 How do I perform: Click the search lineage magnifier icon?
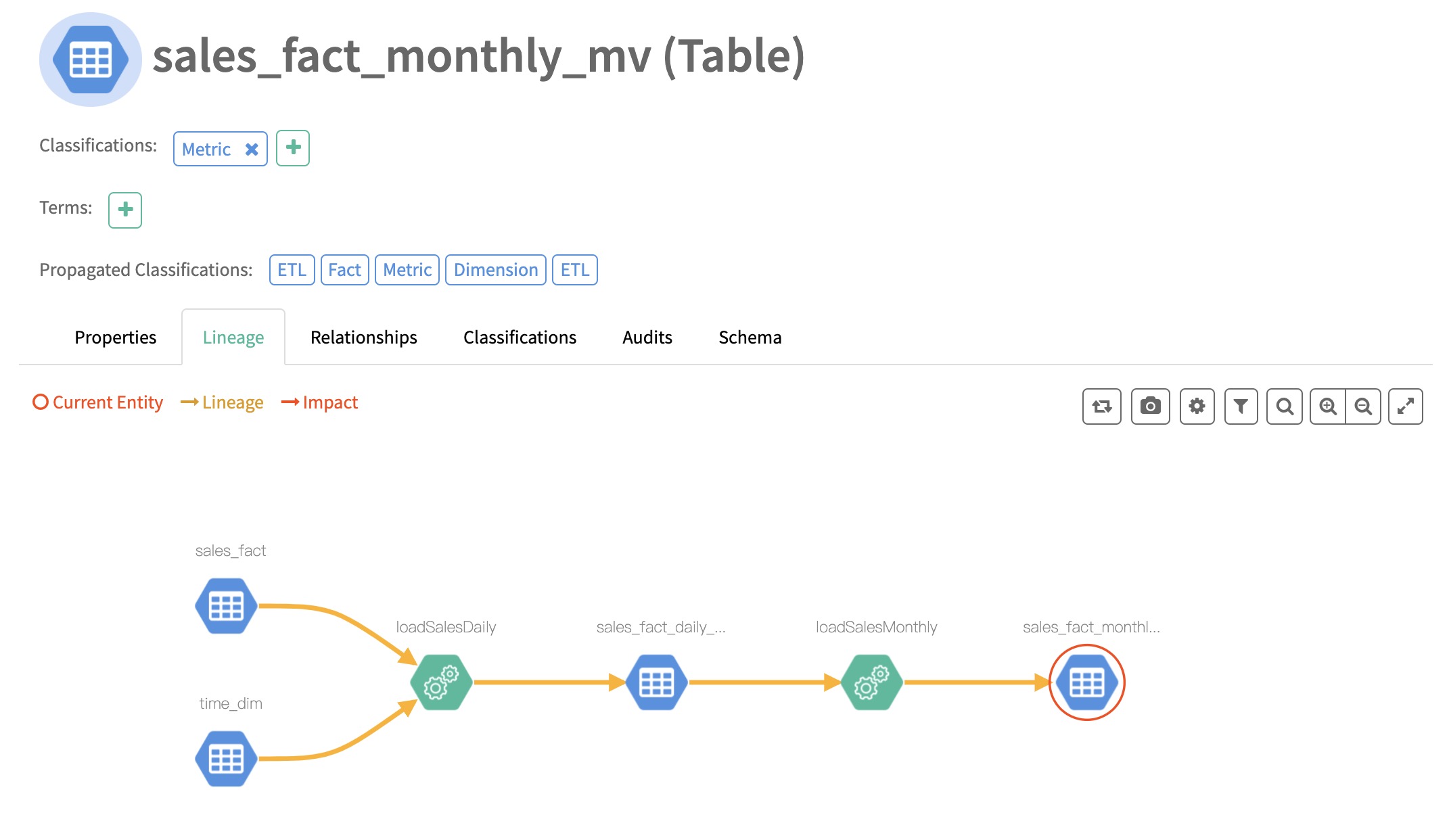(x=1284, y=406)
